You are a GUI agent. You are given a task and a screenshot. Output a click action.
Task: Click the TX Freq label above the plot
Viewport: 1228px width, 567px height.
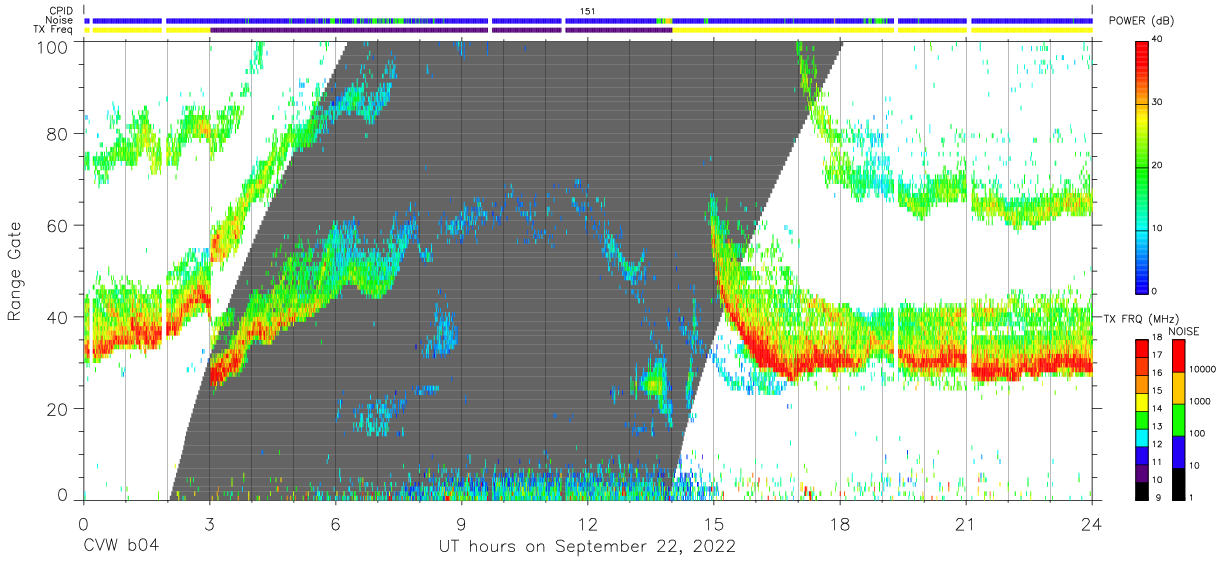click(54, 30)
